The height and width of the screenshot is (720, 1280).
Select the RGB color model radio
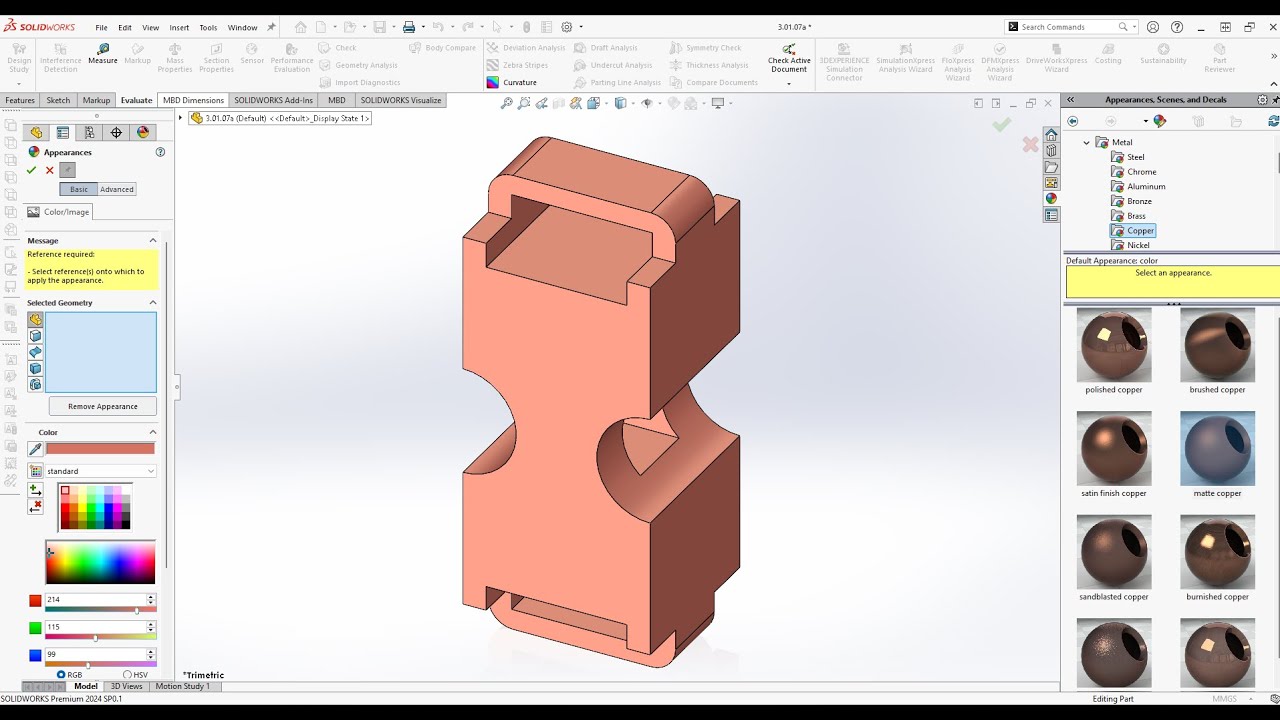[61, 675]
